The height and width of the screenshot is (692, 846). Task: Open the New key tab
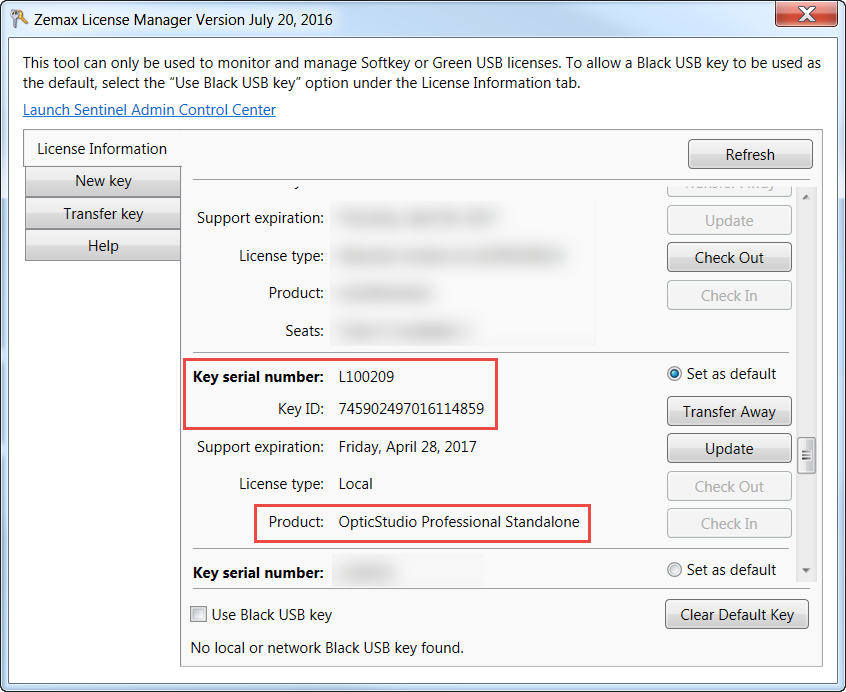[x=103, y=181]
